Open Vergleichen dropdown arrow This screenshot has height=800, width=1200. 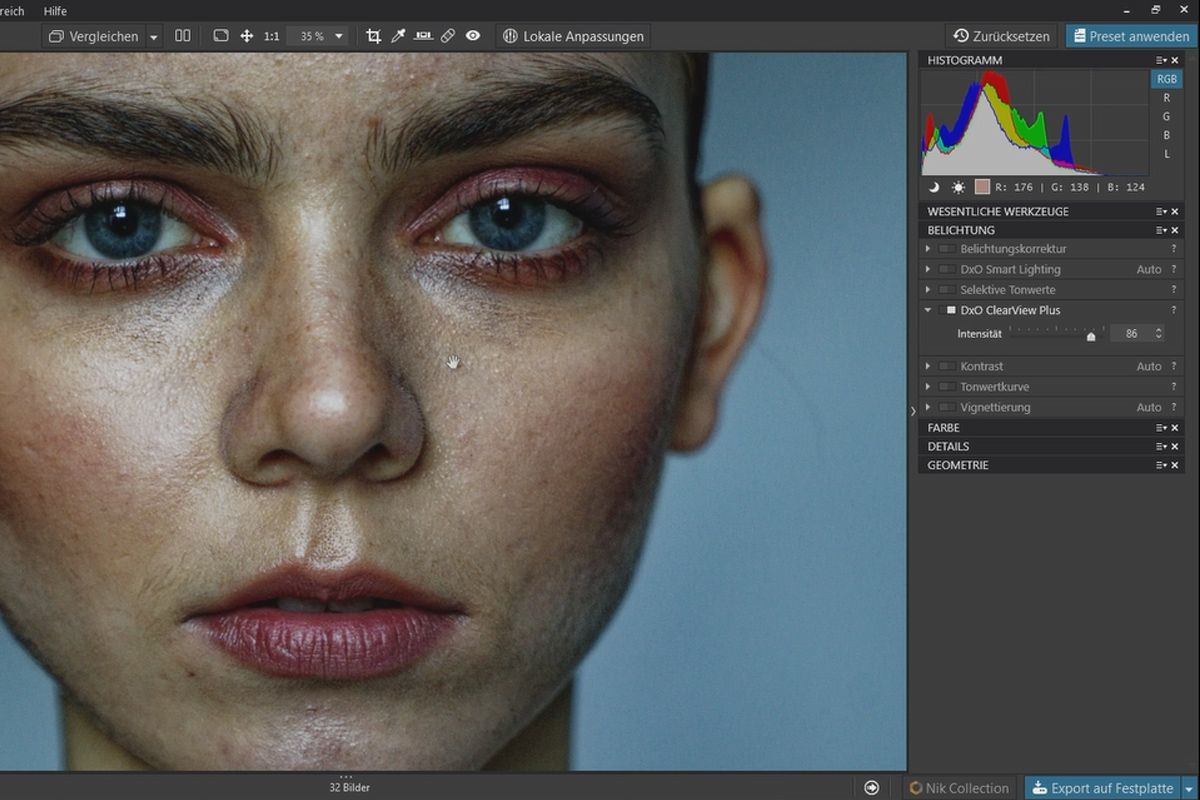coord(154,37)
